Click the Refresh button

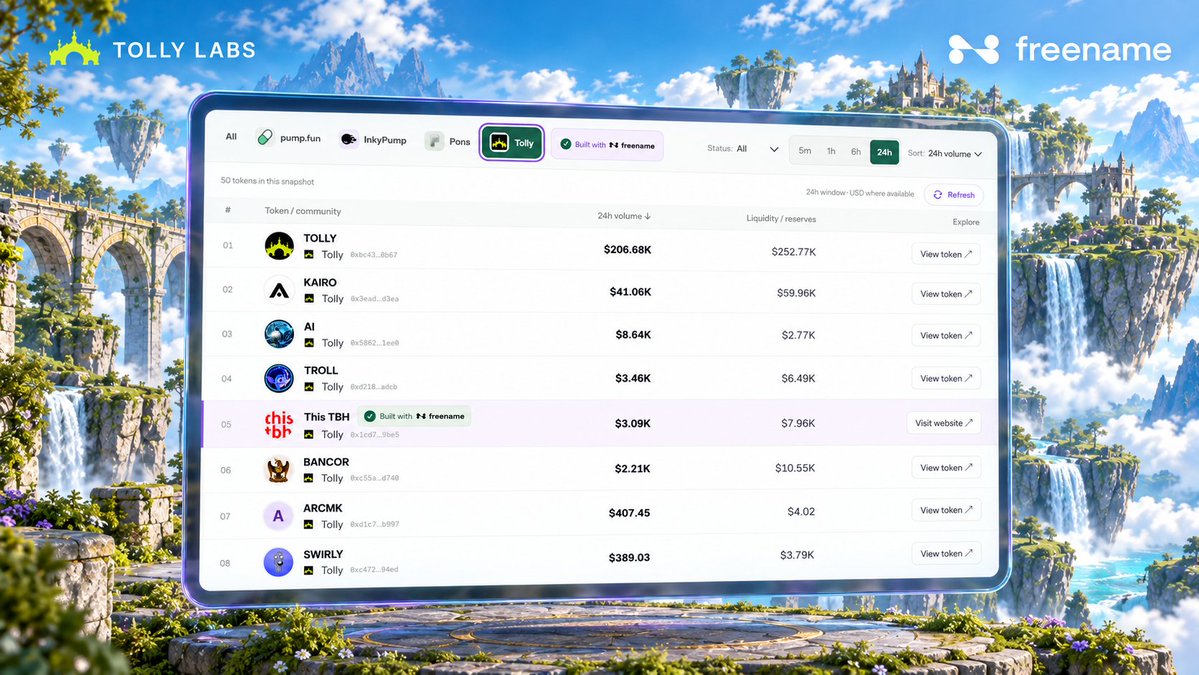coord(954,195)
